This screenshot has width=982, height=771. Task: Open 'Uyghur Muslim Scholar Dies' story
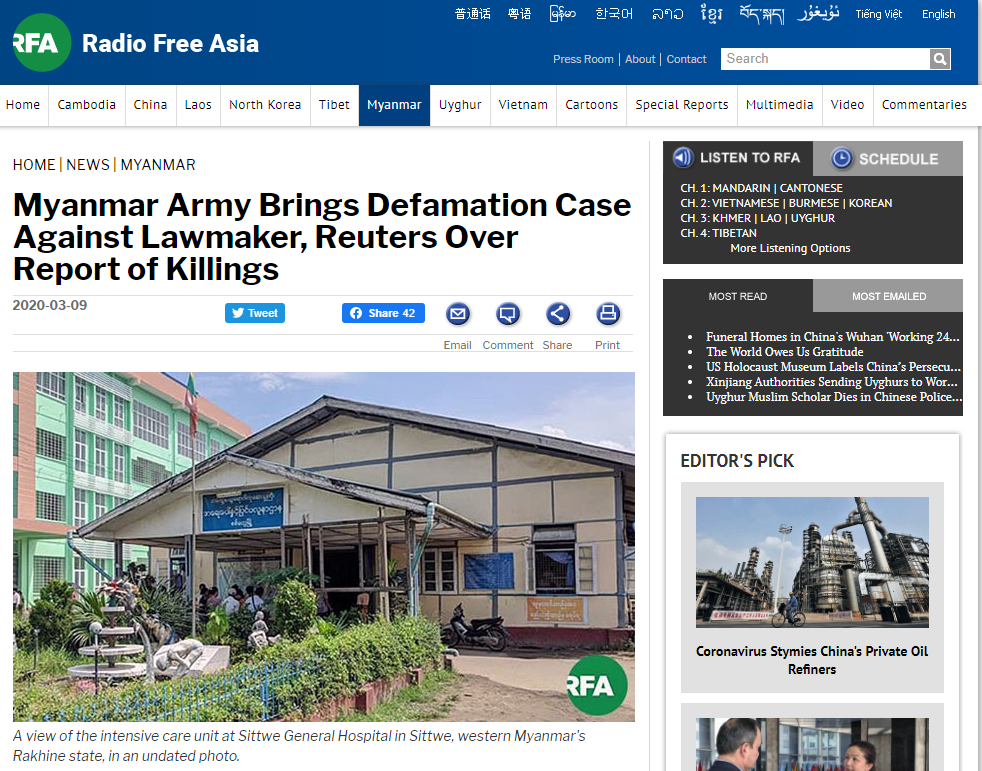[x=834, y=396]
